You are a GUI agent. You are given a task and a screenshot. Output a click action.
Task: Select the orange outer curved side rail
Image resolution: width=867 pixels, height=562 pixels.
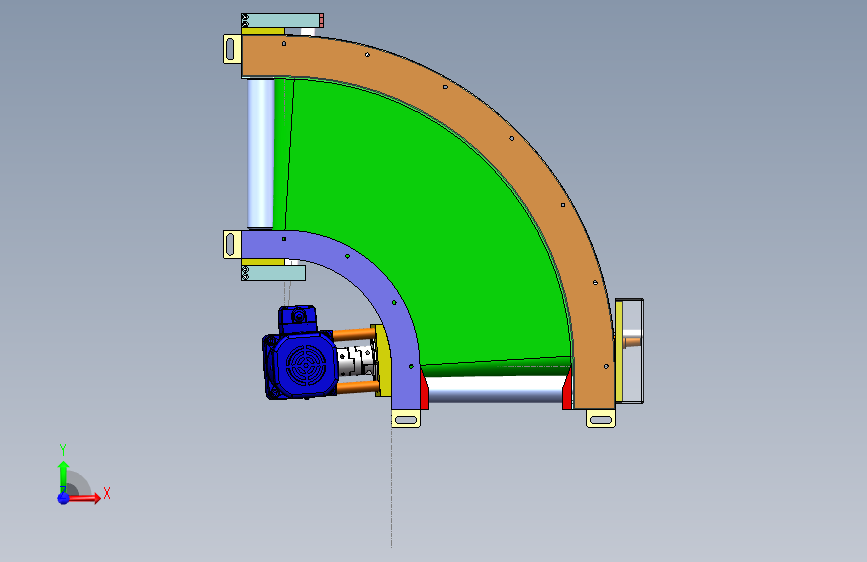click(511, 138)
